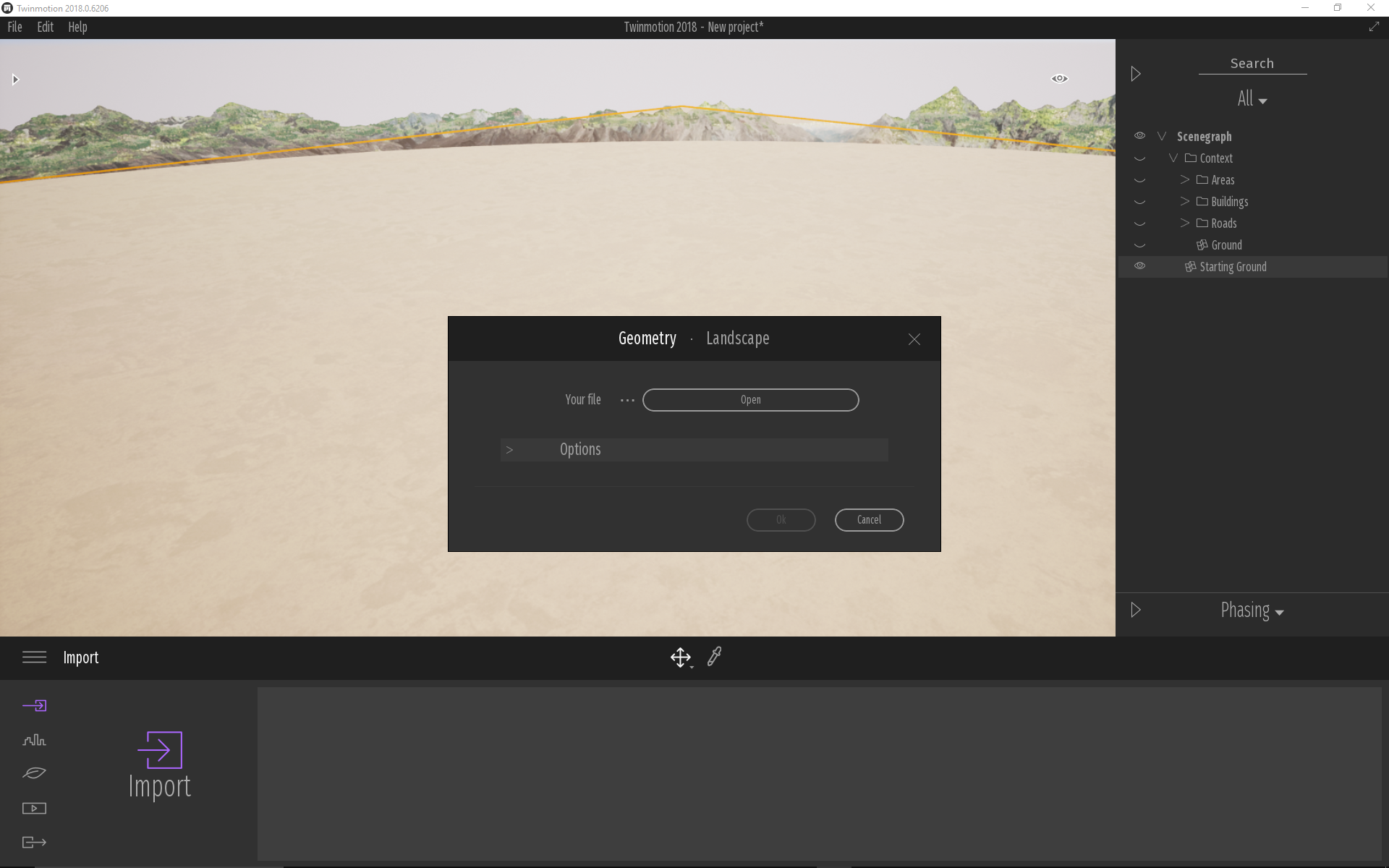Open the hamburger menu beside Import
Image resolution: width=1389 pixels, height=868 pixels.
click(x=34, y=657)
